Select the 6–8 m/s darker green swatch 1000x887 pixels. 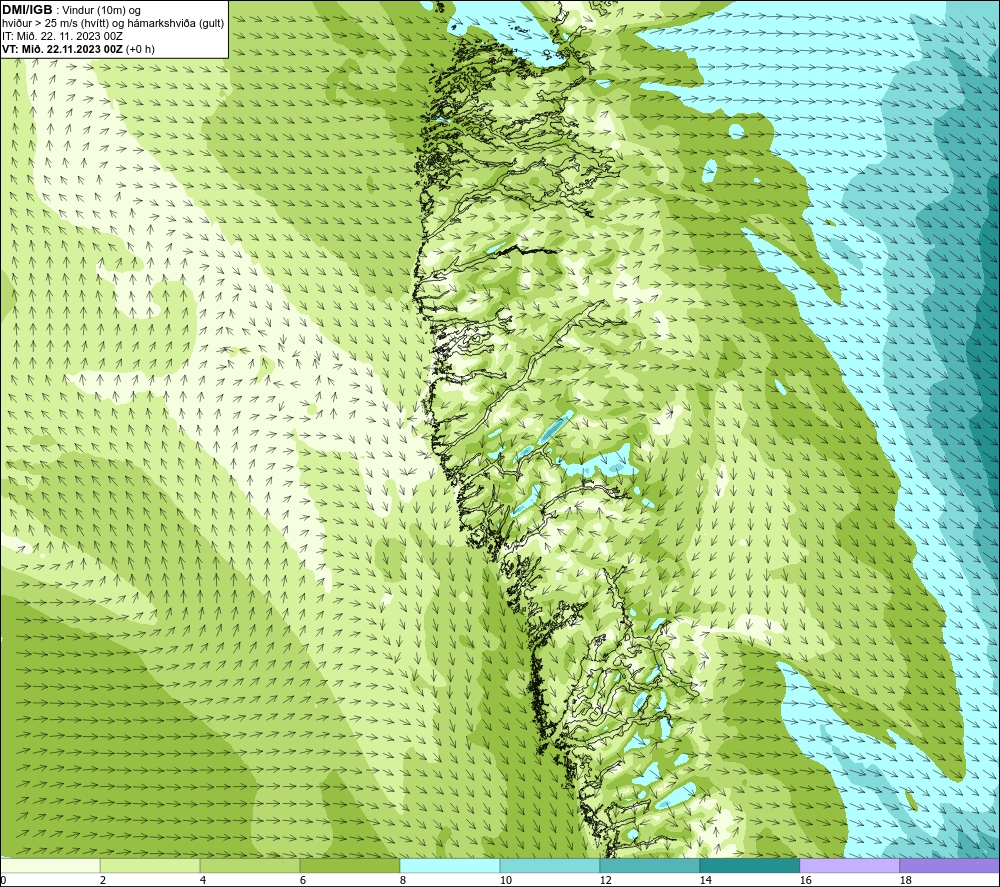(349, 866)
